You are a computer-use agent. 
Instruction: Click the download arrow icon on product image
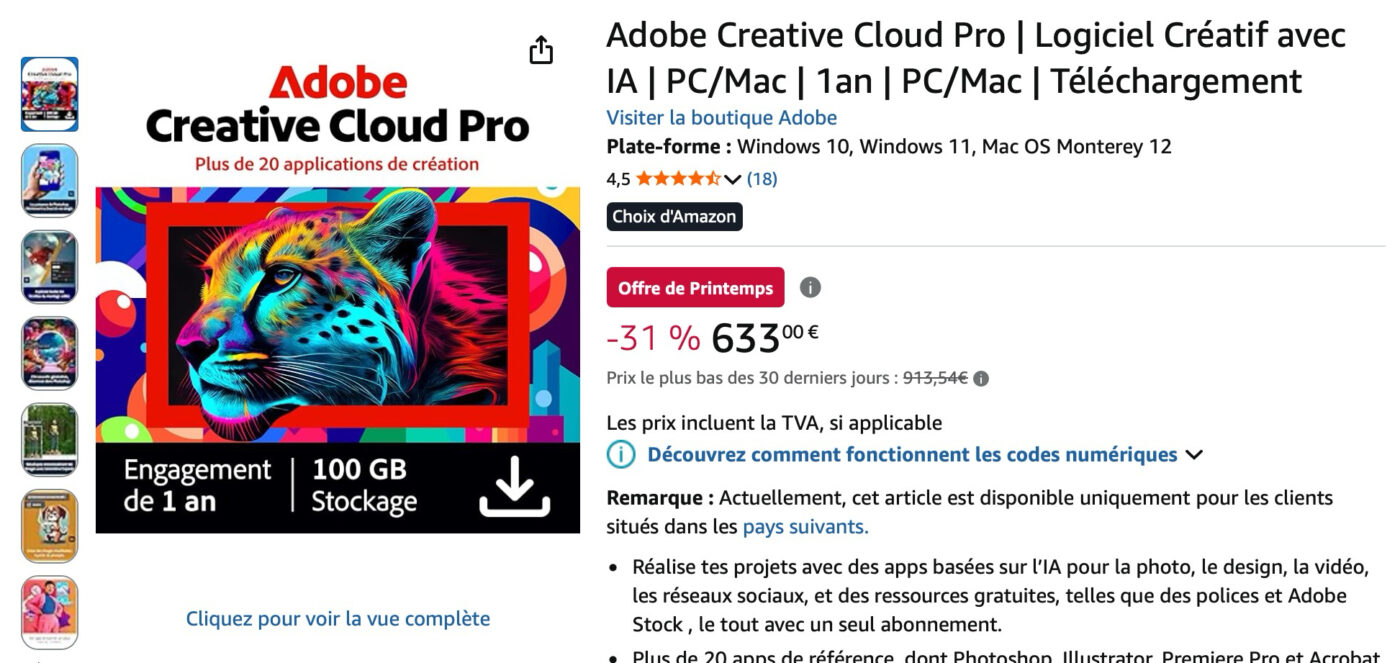[515, 486]
